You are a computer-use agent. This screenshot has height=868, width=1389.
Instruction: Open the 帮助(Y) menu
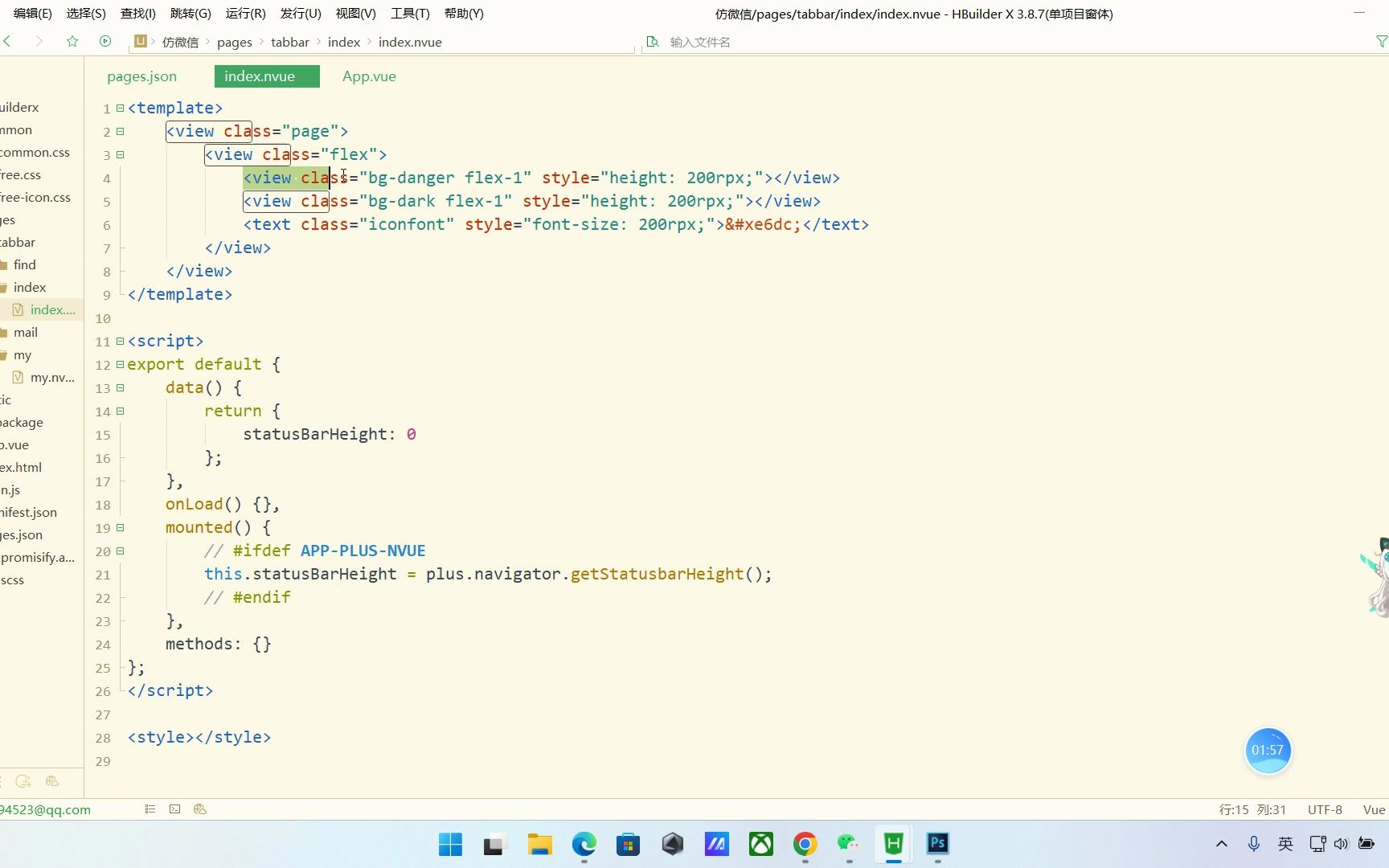(x=464, y=14)
